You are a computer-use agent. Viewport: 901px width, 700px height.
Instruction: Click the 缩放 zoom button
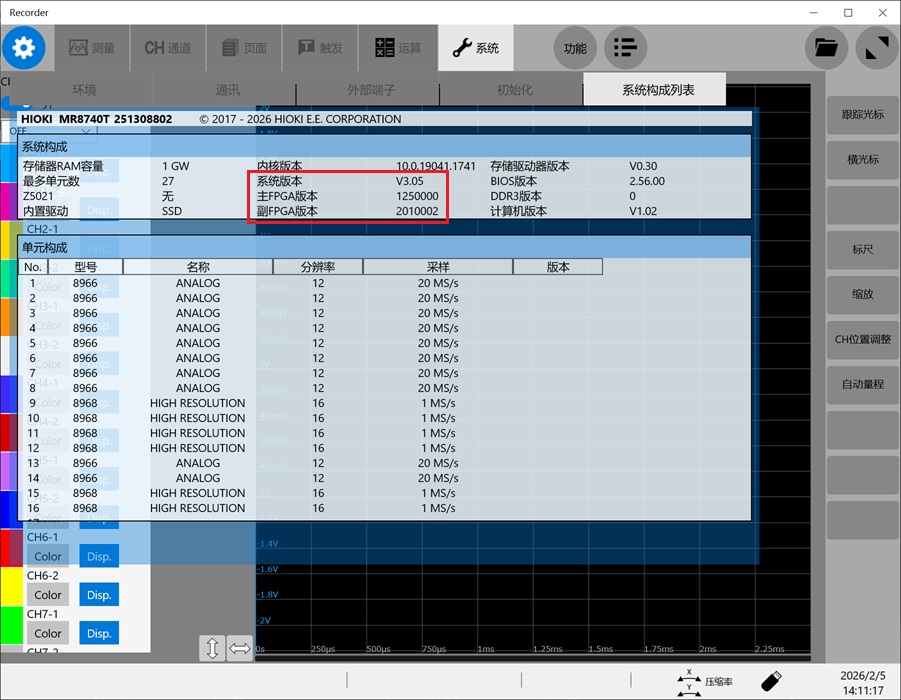(863, 294)
